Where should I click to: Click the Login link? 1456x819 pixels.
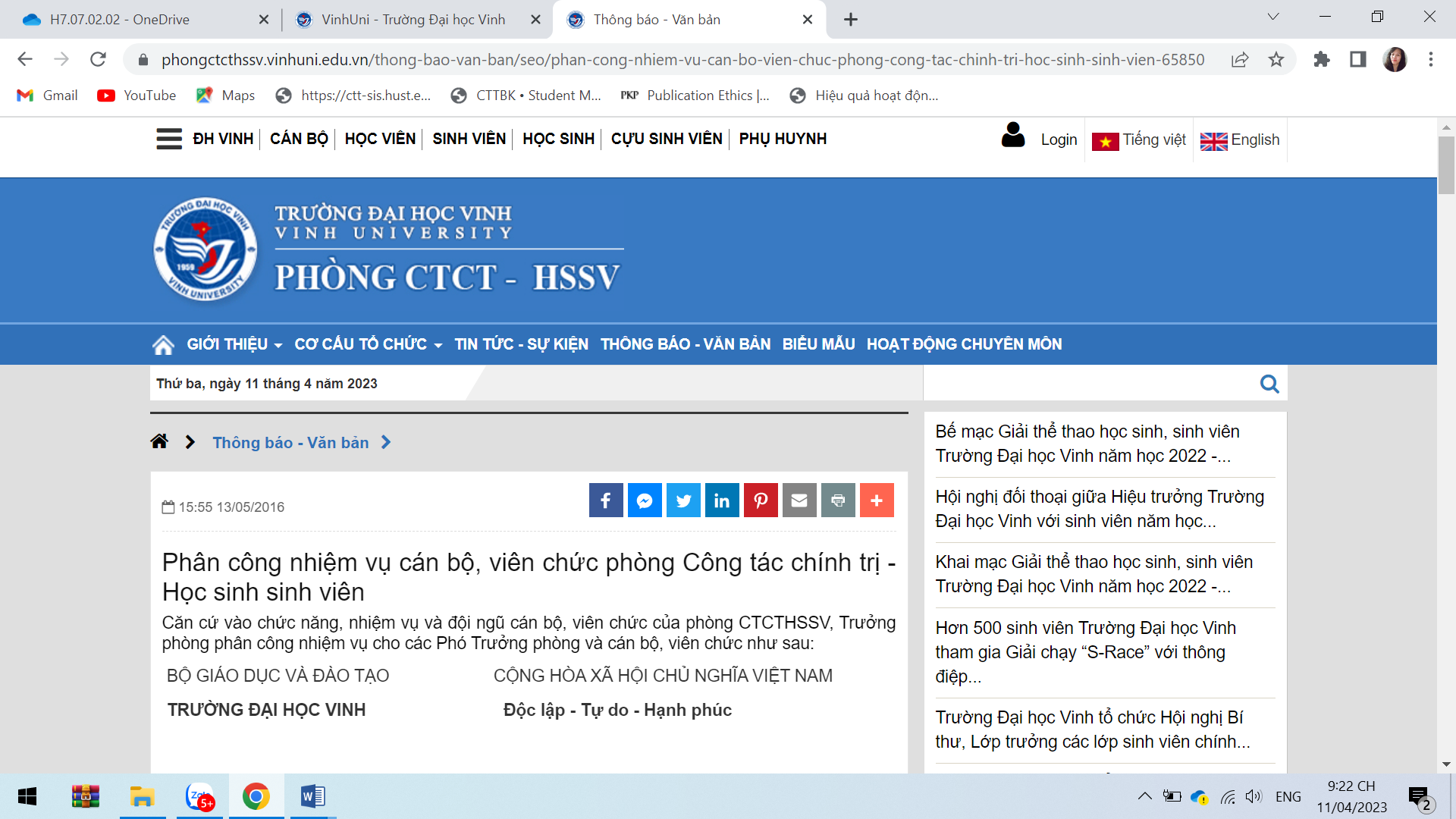pyautogui.click(x=1059, y=140)
